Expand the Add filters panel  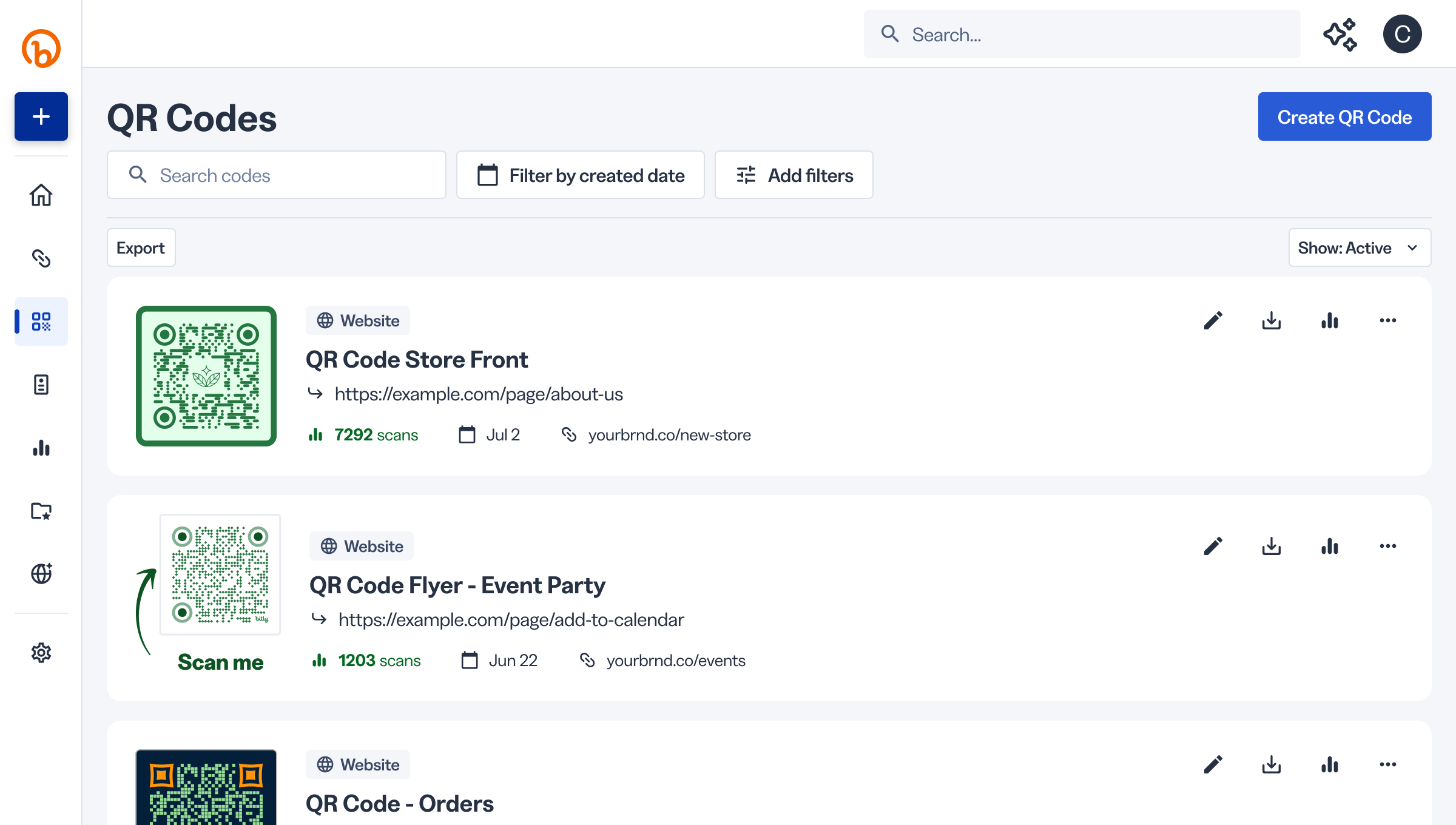(x=794, y=175)
